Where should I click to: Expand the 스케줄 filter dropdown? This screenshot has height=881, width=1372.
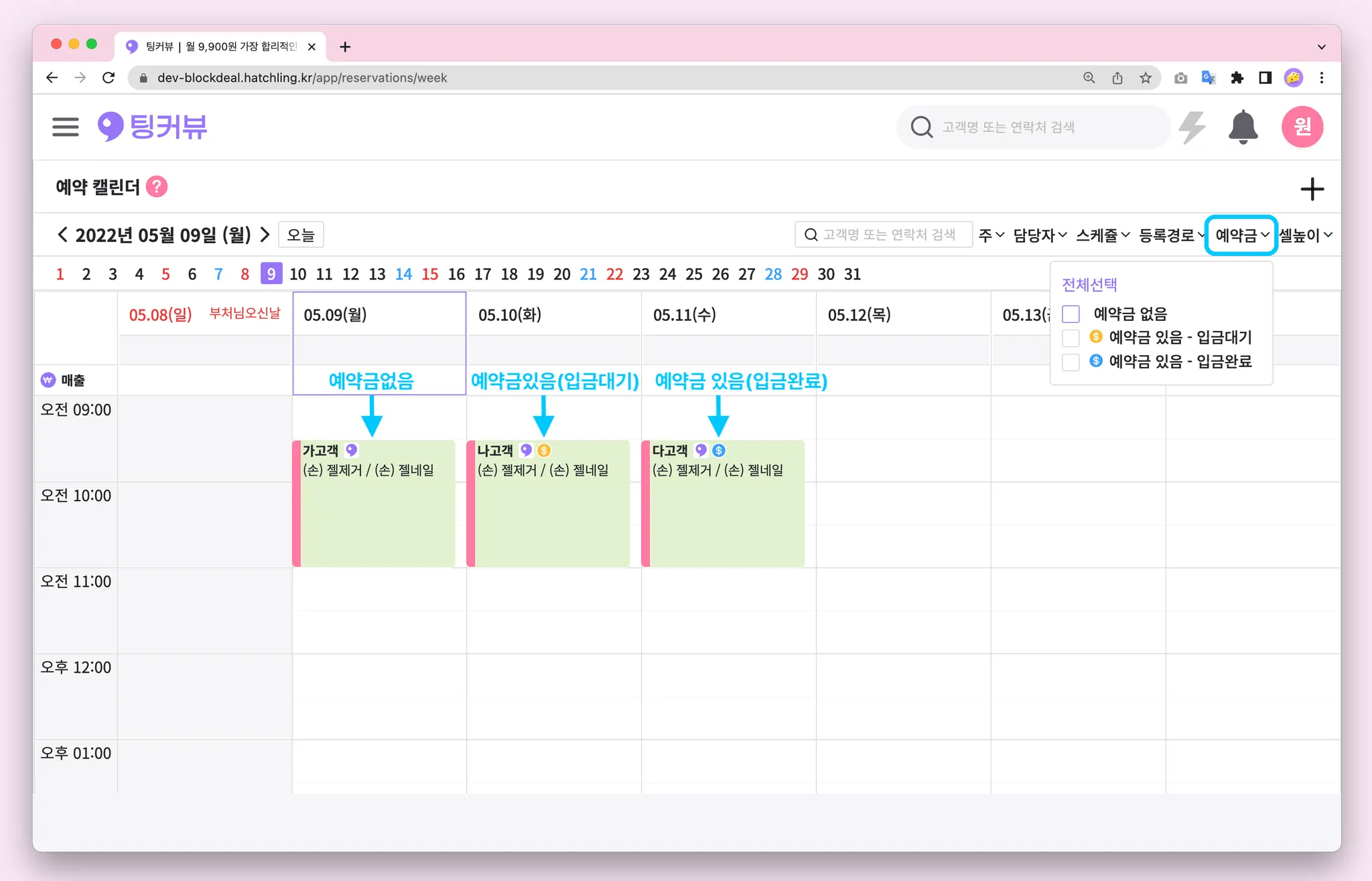[1103, 235]
